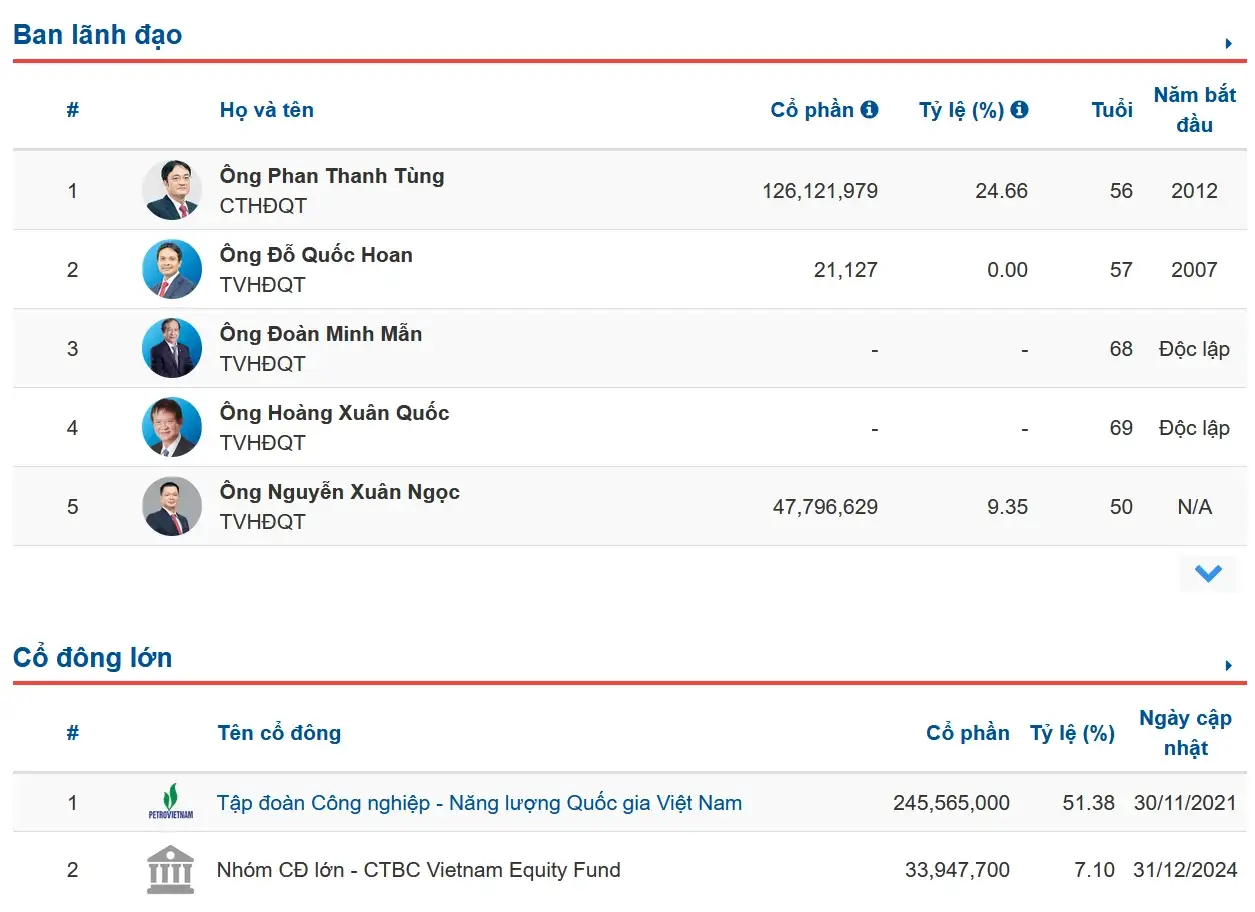Open the arrow beside Ban lãnh đạo header

(x=1229, y=43)
